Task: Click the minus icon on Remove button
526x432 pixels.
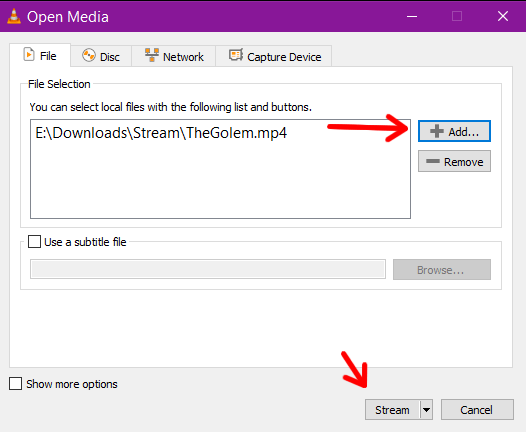Action: coord(433,161)
